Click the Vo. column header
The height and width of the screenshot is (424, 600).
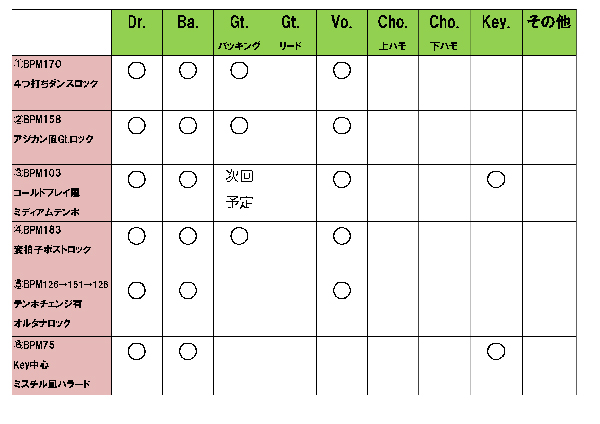(x=342, y=22)
